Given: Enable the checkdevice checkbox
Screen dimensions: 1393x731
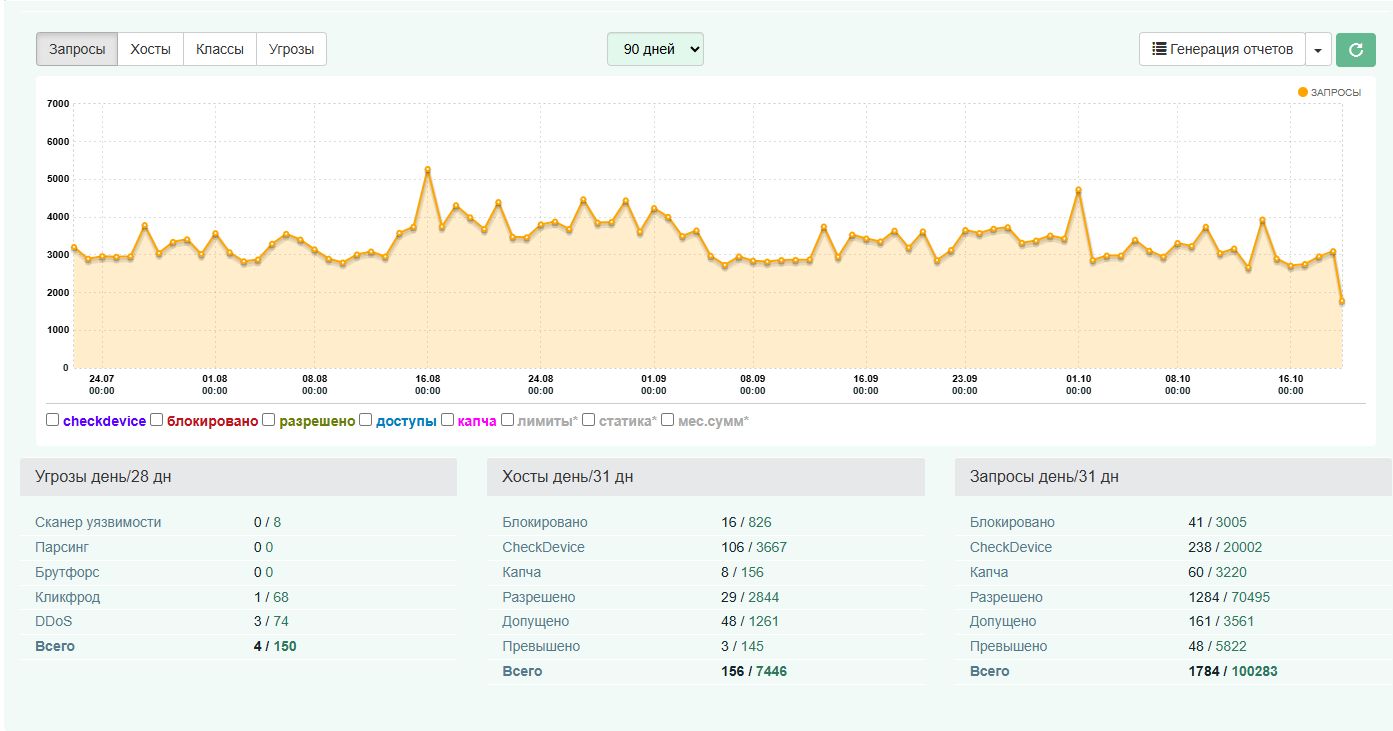Looking at the screenshot, I should (53, 420).
